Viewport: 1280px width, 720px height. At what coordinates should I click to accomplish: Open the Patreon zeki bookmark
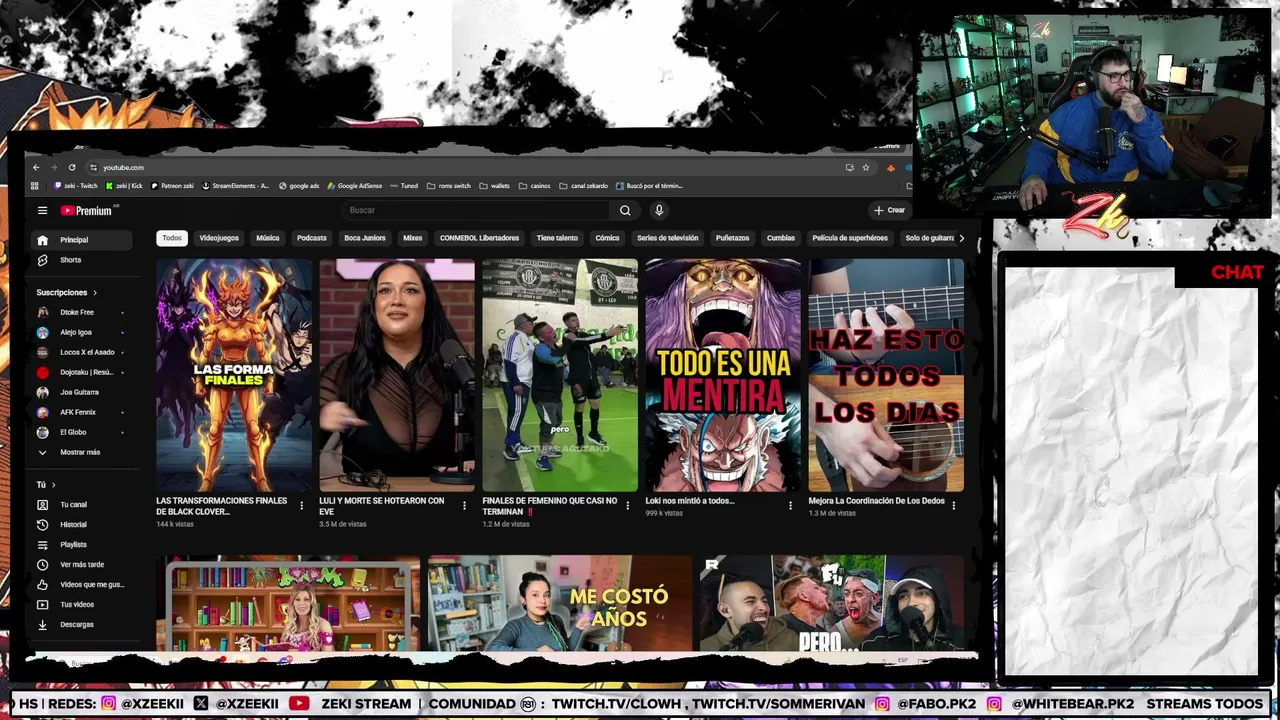[172, 186]
